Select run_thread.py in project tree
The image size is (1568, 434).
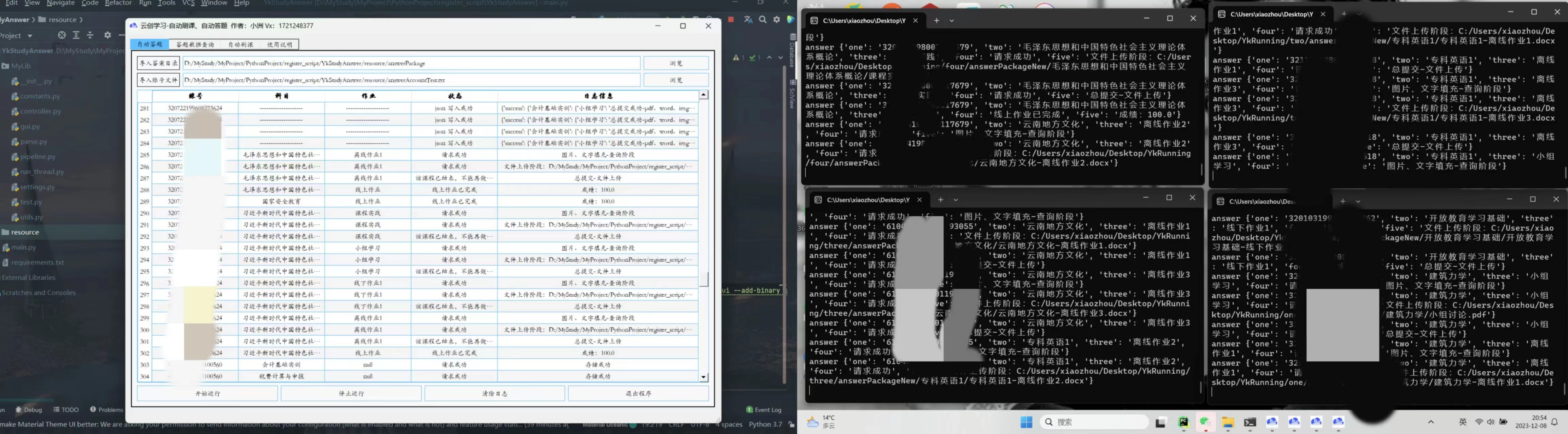(42, 172)
